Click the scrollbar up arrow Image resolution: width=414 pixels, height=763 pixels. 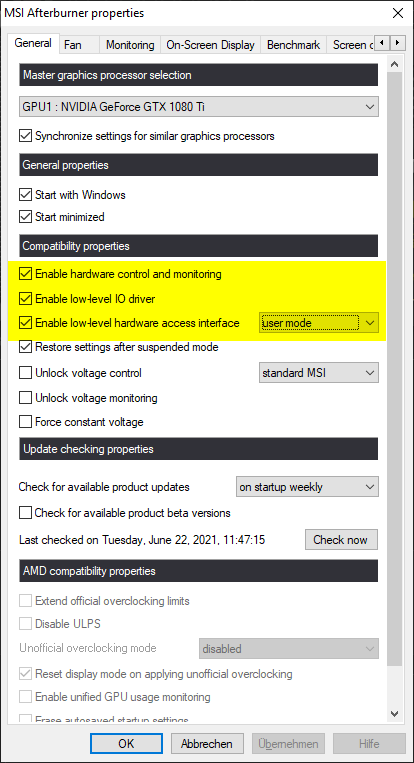click(x=395, y=64)
